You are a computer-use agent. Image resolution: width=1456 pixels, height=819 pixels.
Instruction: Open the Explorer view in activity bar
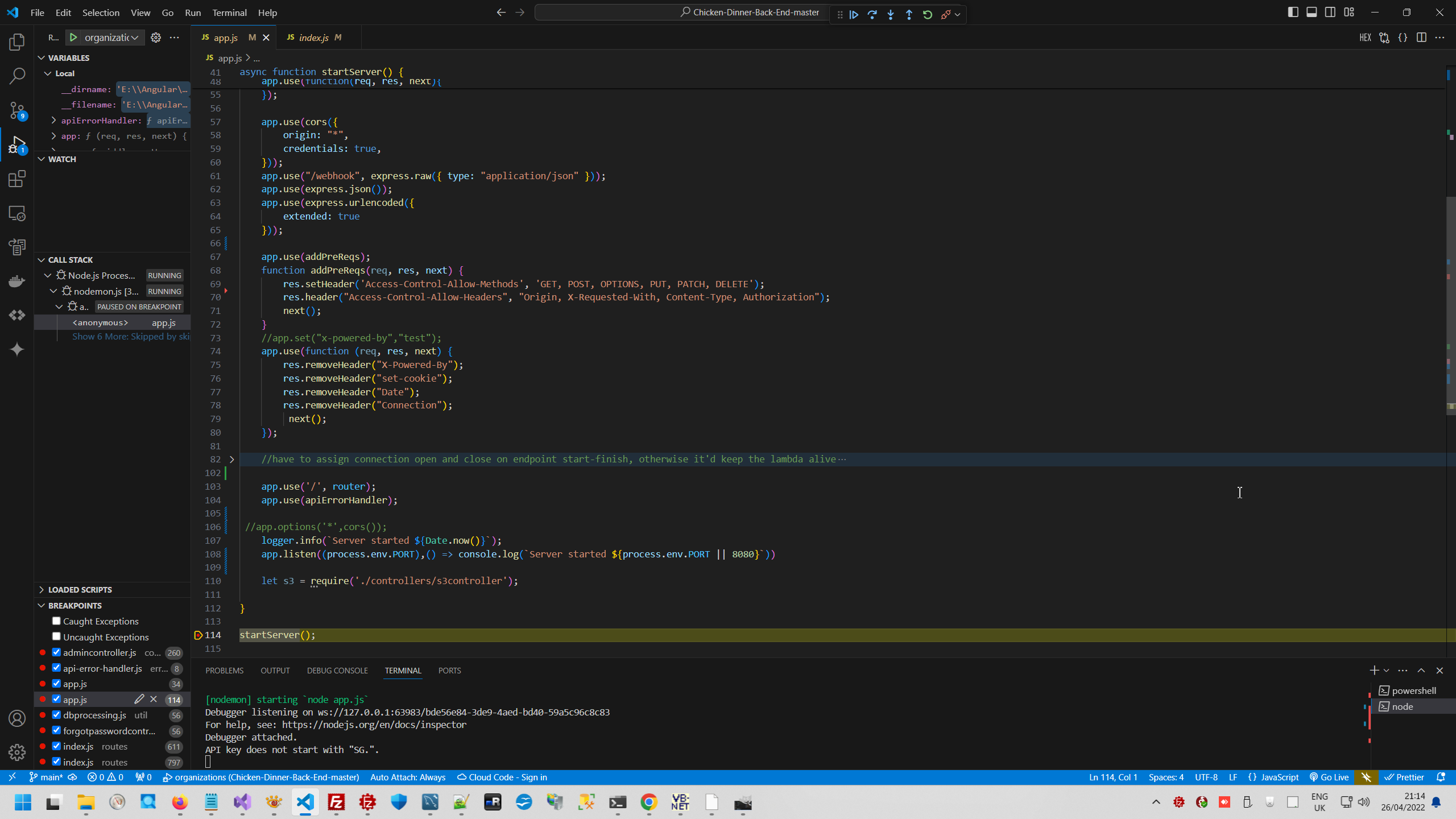click(x=17, y=42)
